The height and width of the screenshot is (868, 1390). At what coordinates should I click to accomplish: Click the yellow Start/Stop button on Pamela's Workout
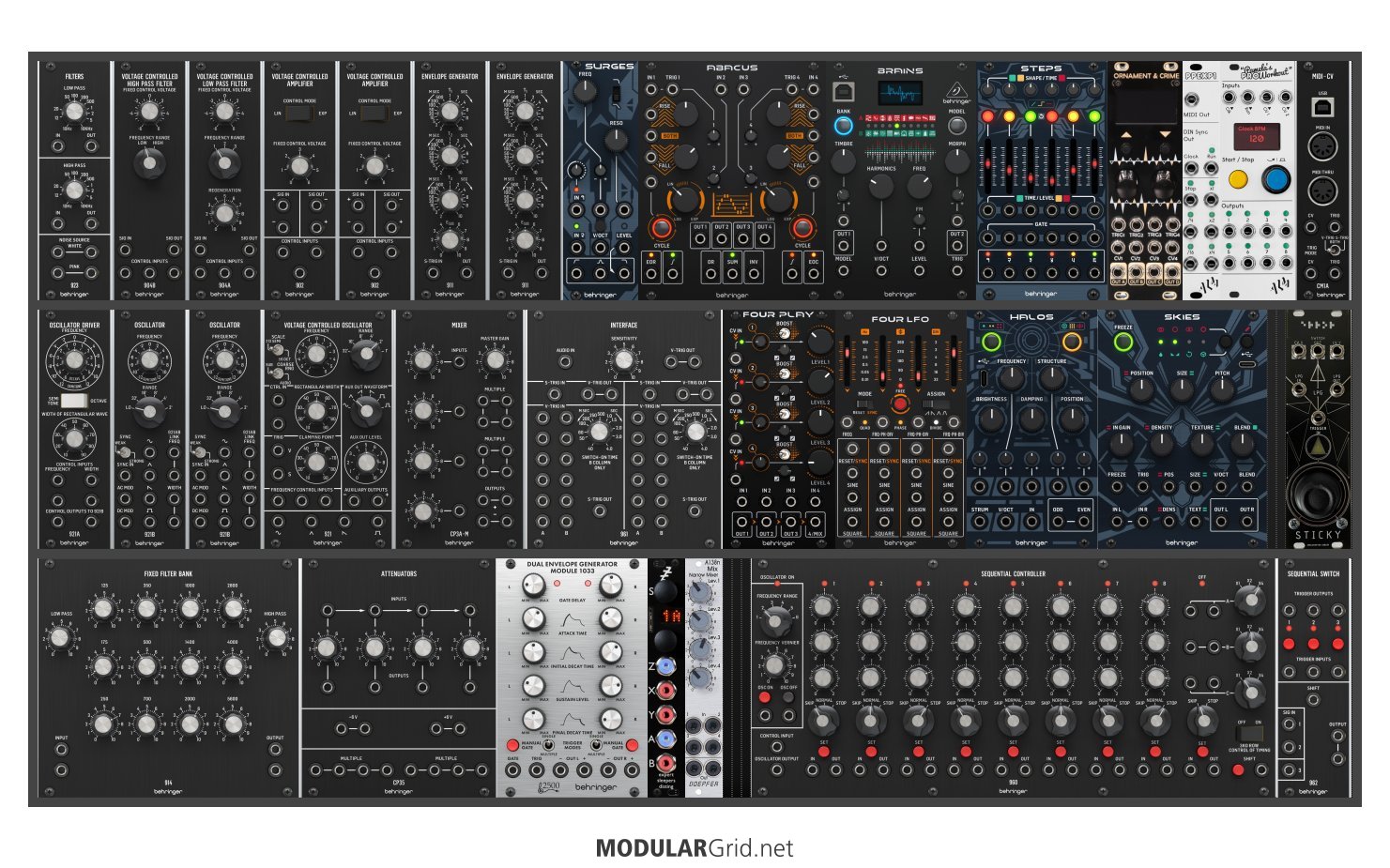click(x=1239, y=178)
